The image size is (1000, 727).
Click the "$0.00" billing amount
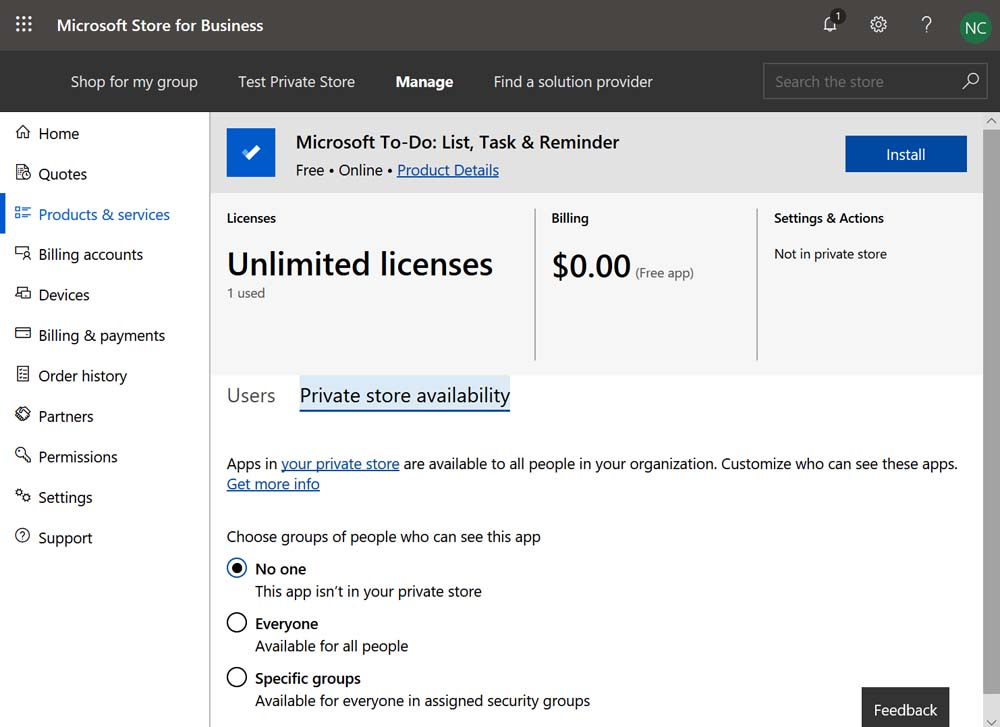pos(591,266)
